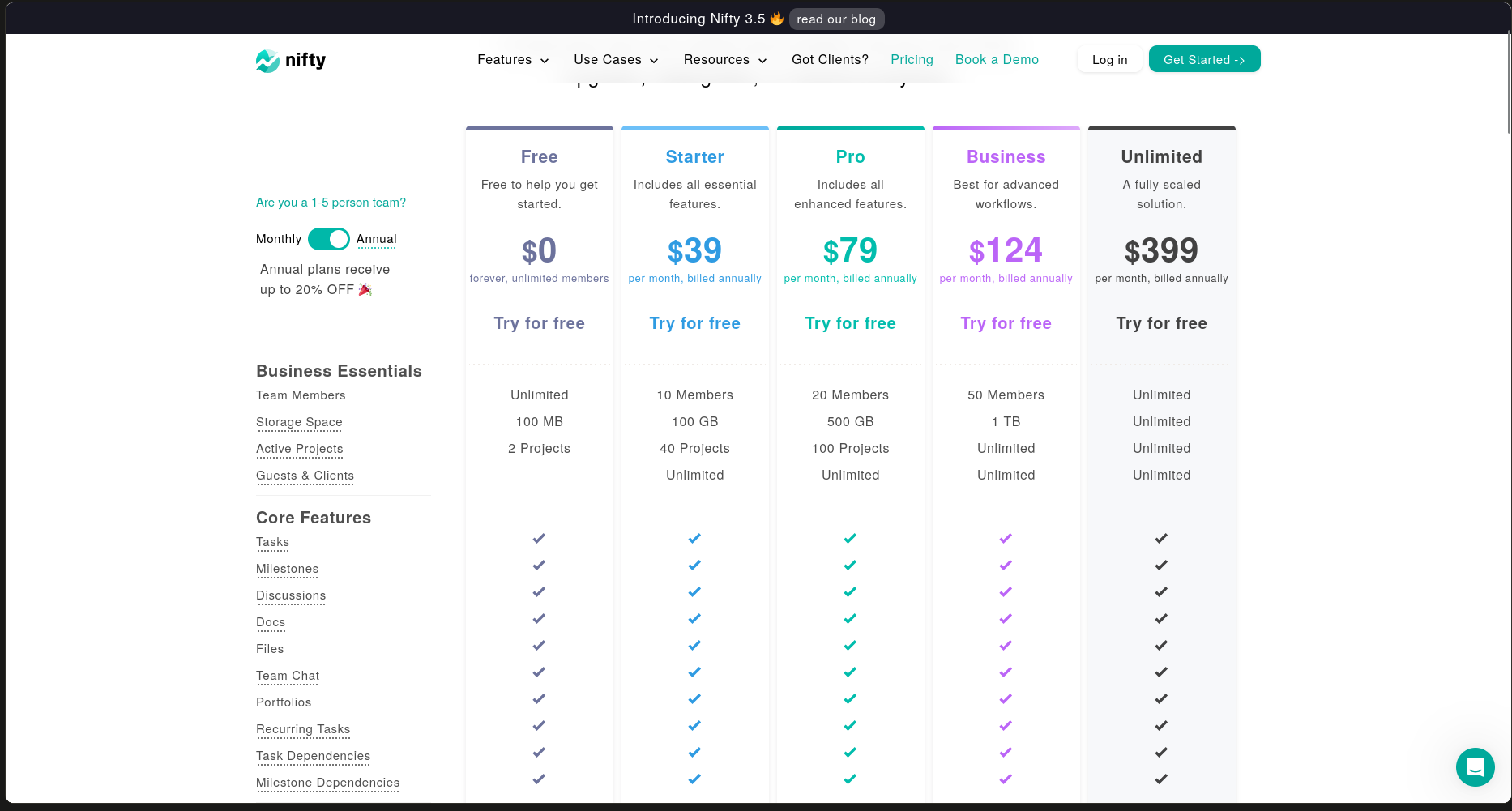This screenshot has height=811, width=1512.
Task: Click the $124 Business price
Action: click(1006, 250)
